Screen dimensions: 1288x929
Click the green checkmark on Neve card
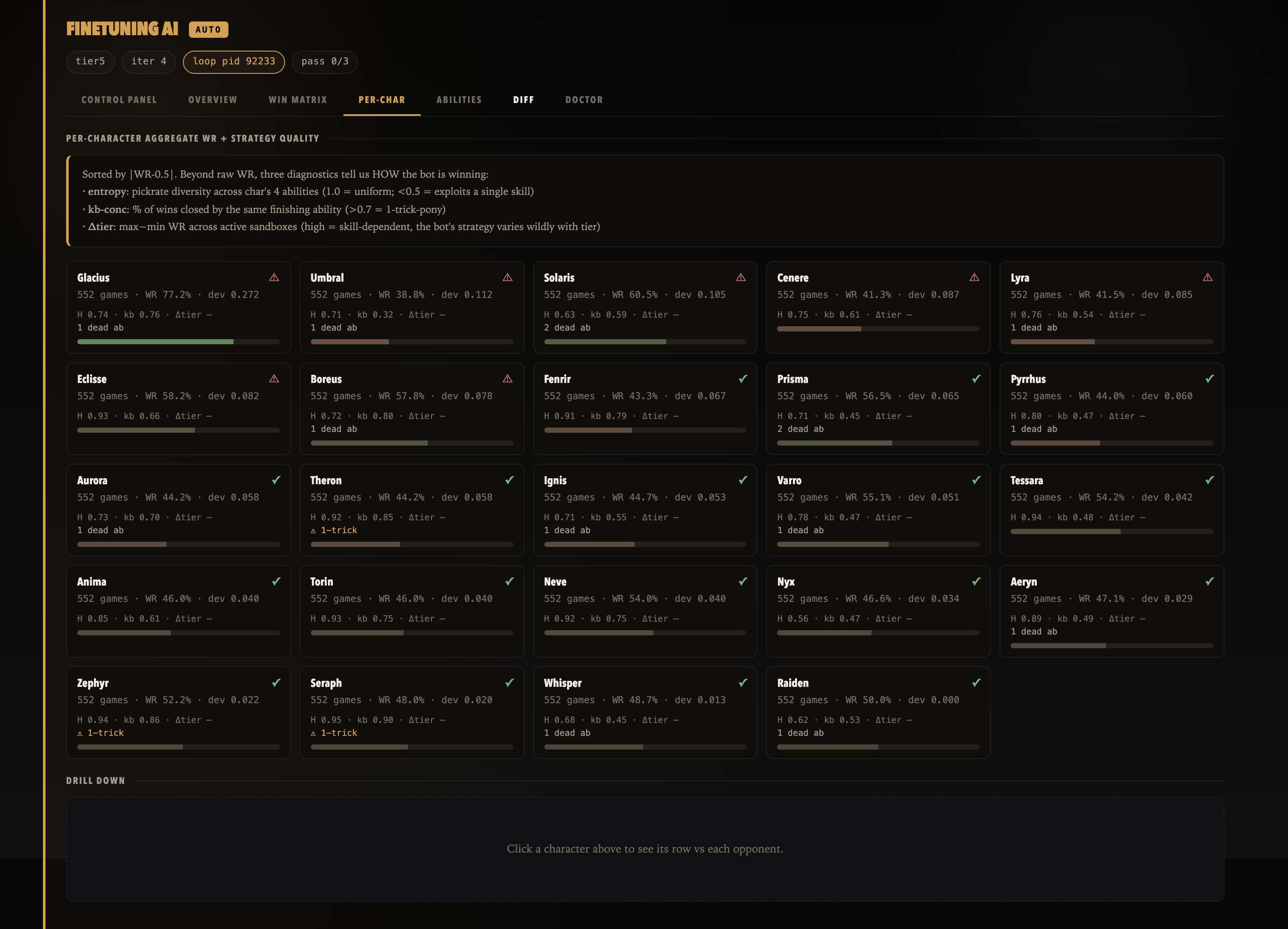[x=743, y=581]
